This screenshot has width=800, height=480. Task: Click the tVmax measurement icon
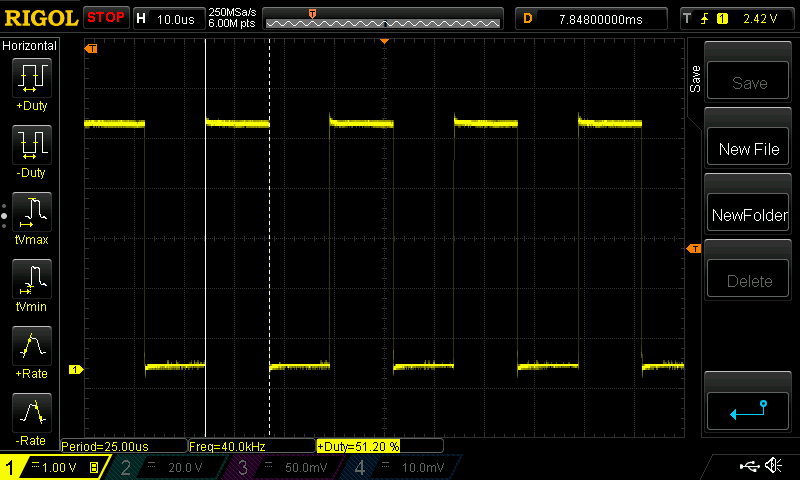pos(30,213)
